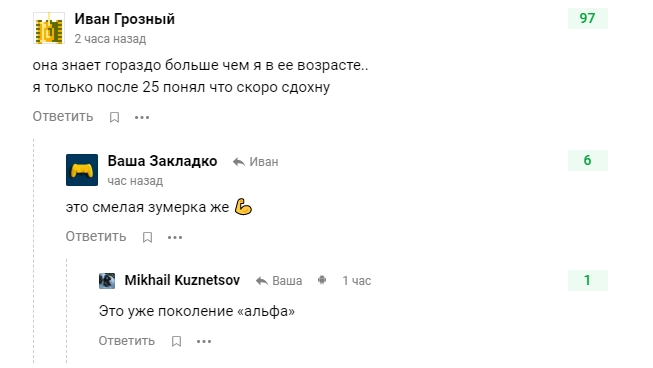
Task: Bookmark Mikhail Kuznetsov's comment
Action: (177, 341)
